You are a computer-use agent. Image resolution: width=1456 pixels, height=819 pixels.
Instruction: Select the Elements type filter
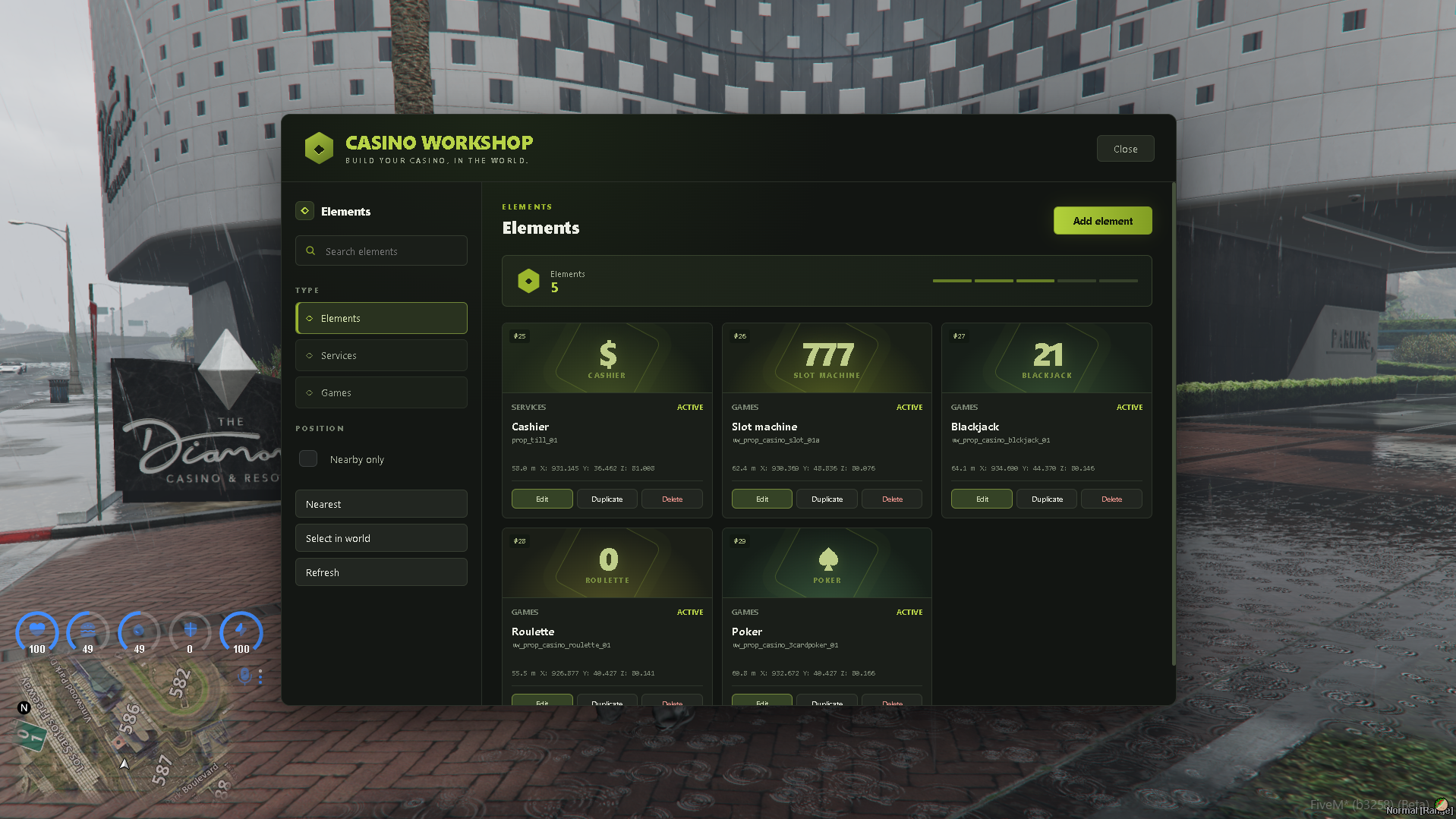(381, 318)
